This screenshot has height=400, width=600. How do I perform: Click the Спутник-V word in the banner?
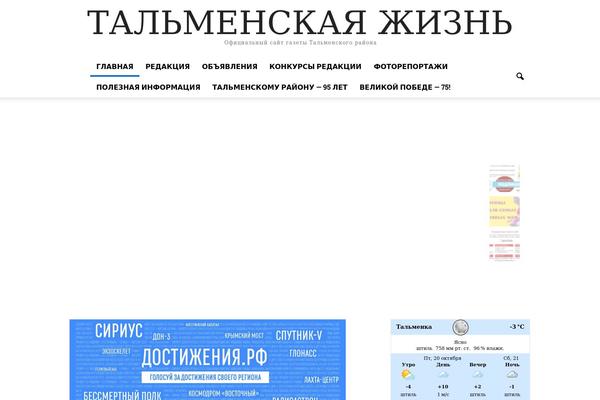(x=299, y=335)
